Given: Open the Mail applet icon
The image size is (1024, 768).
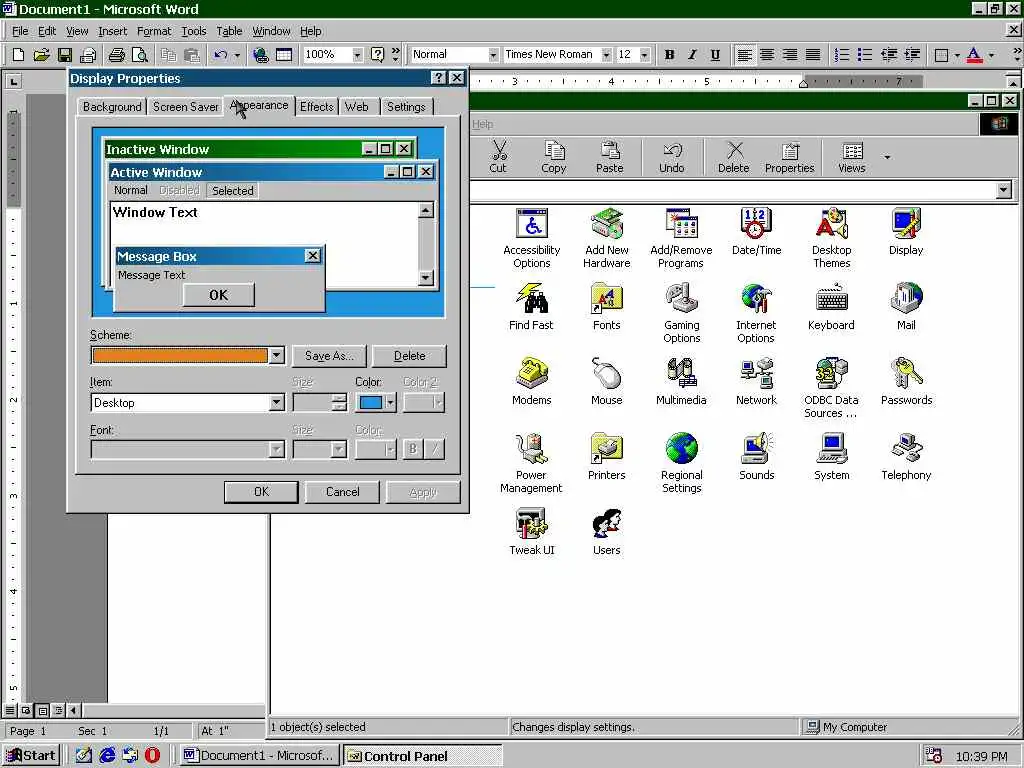Looking at the screenshot, I should [x=906, y=307].
